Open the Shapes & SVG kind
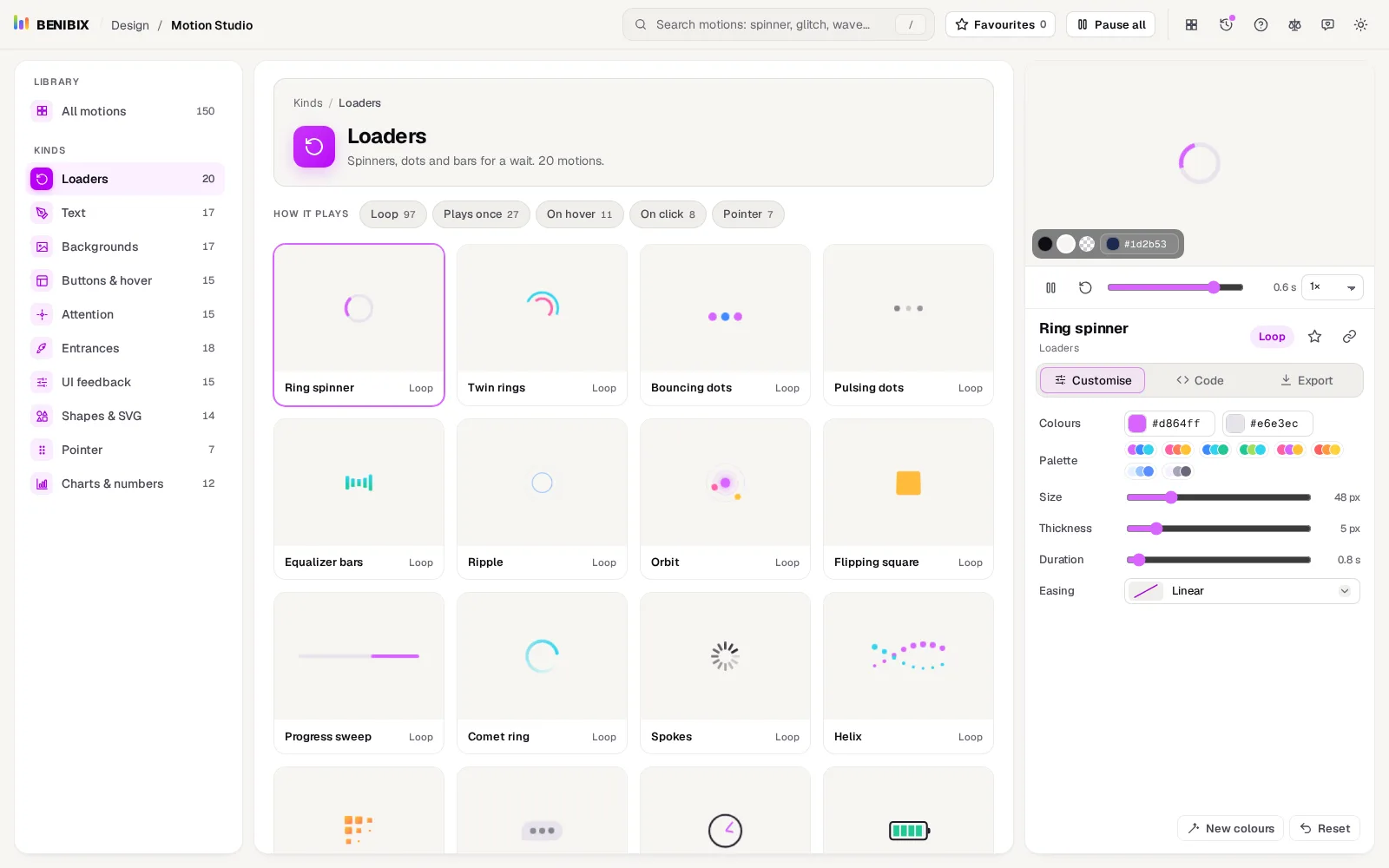This screenshot has height=868, width=1389. click(x=126, y=416)
